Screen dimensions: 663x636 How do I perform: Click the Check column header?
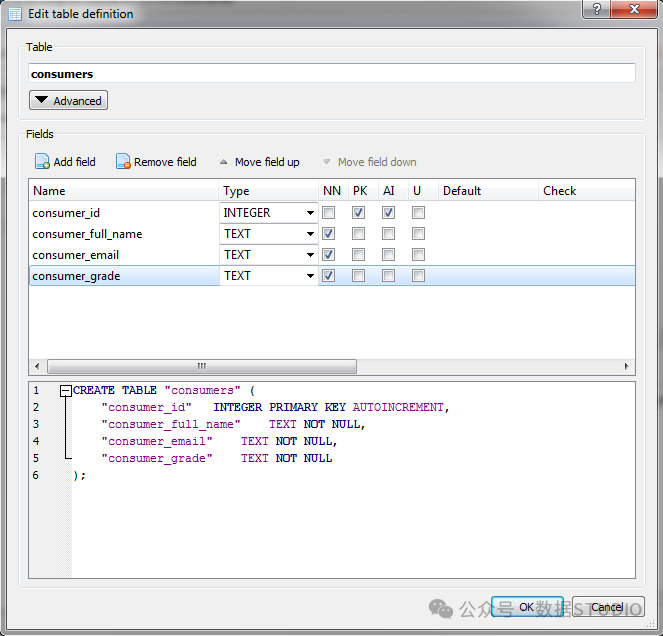tap(587, 191)
